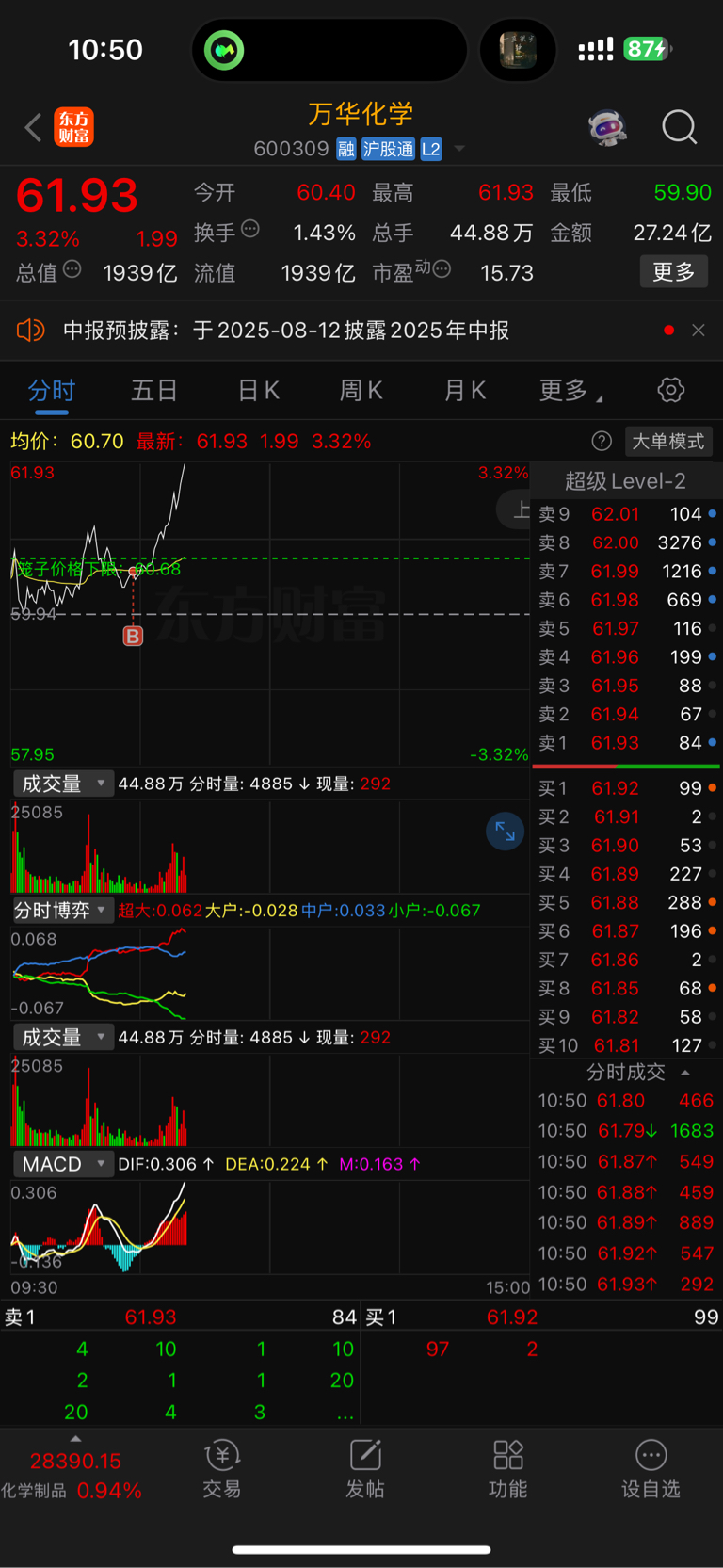
Task: Select 卖1 order book row 61.93
Action: [627, 743]
